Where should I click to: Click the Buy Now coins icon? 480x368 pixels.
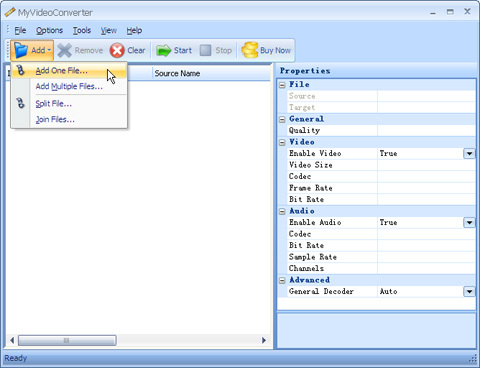[250, 50]
